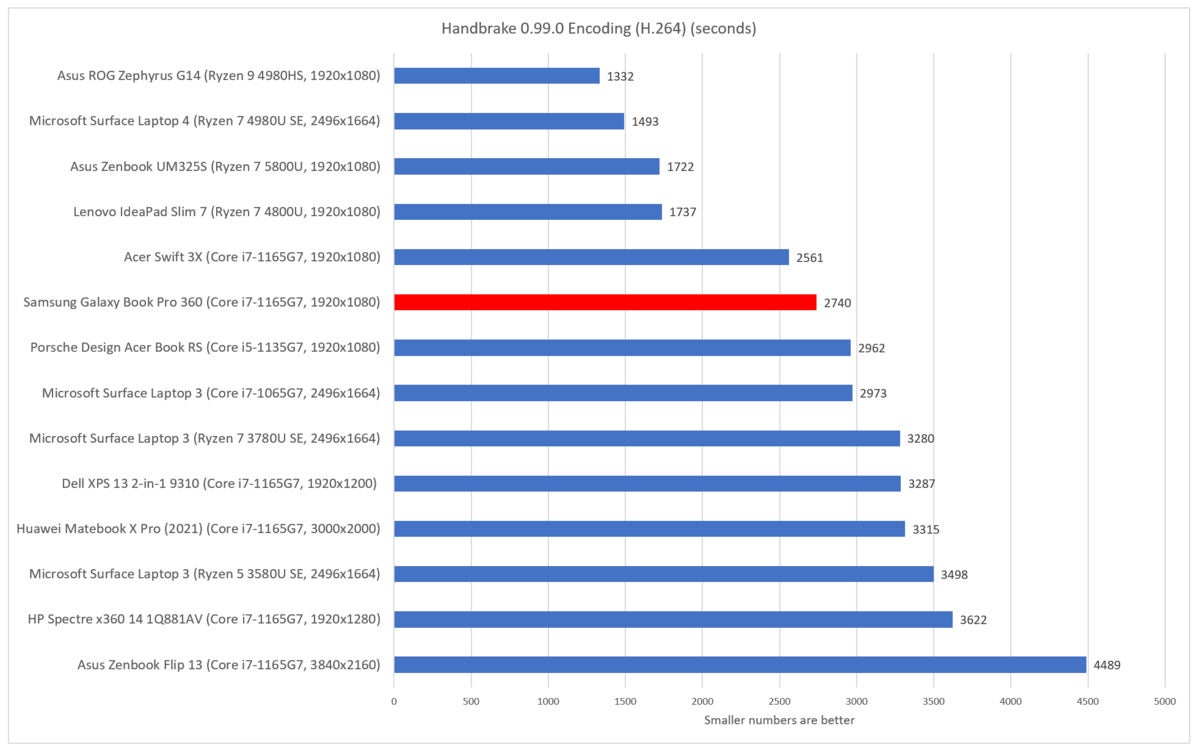Select the Lenovo IdeaPad Slim 7 bar

tap(528, 212)
